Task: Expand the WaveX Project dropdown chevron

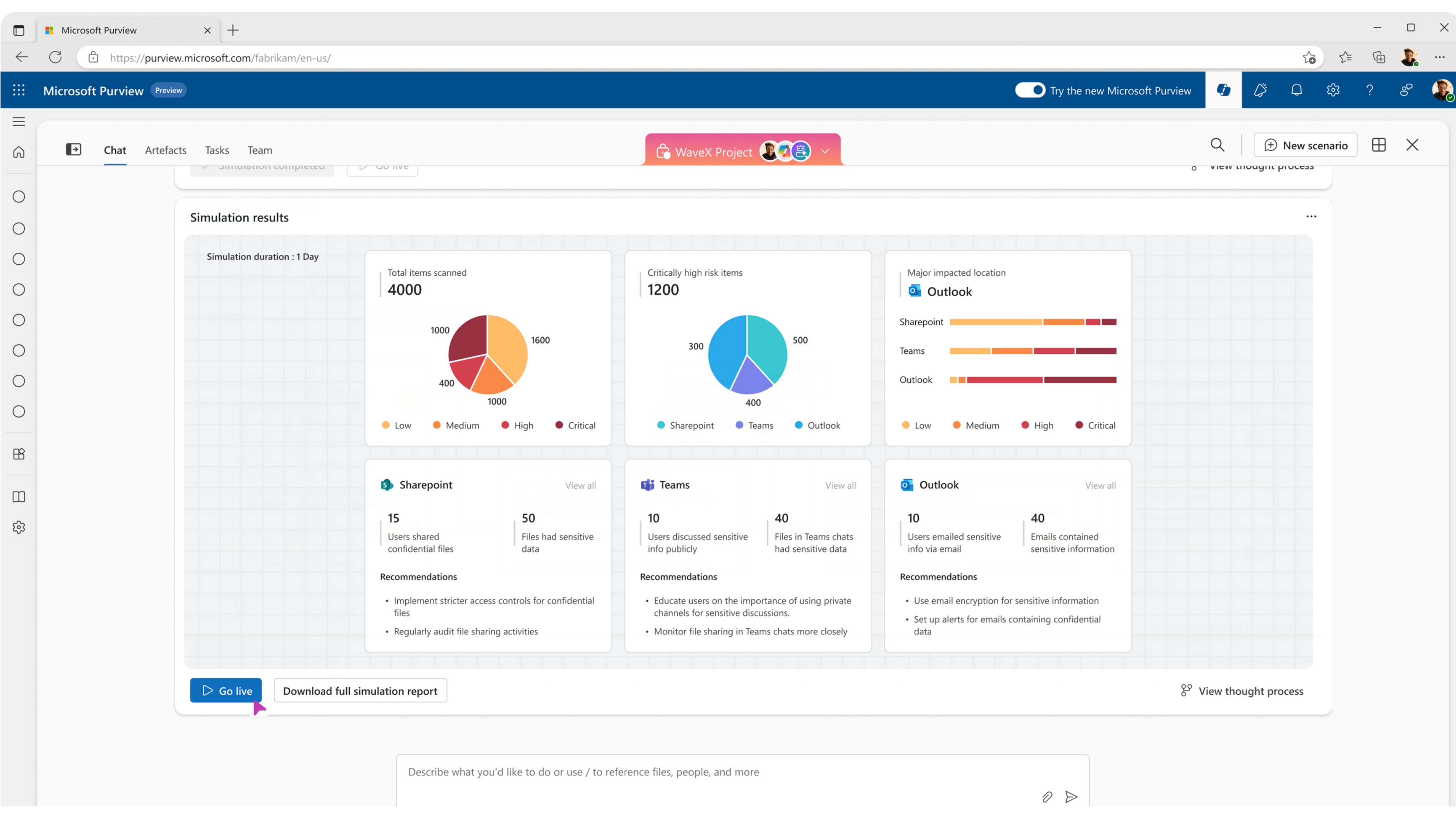Action: [x=825, y=152]
